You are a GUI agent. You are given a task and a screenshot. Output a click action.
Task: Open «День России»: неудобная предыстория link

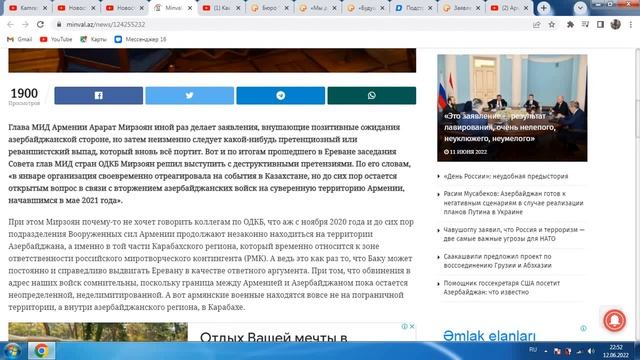click(506, 176)
